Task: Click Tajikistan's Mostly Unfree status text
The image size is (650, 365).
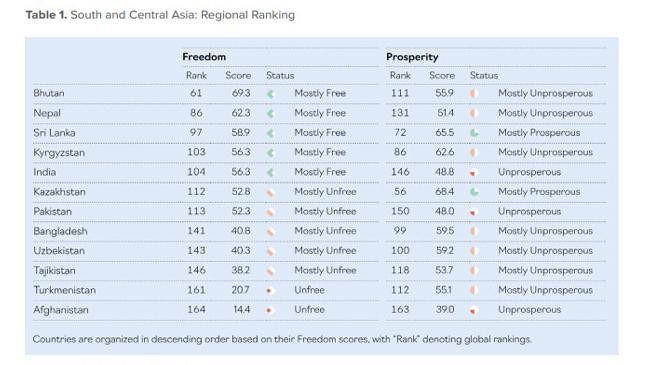Action: click(x=325, y=270)
